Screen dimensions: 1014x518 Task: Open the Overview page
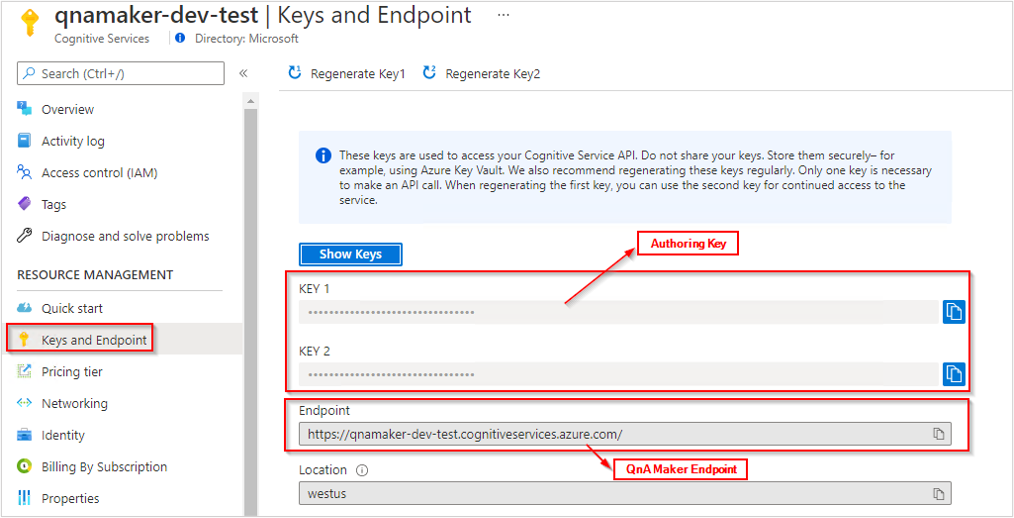[x=67, y=110]
